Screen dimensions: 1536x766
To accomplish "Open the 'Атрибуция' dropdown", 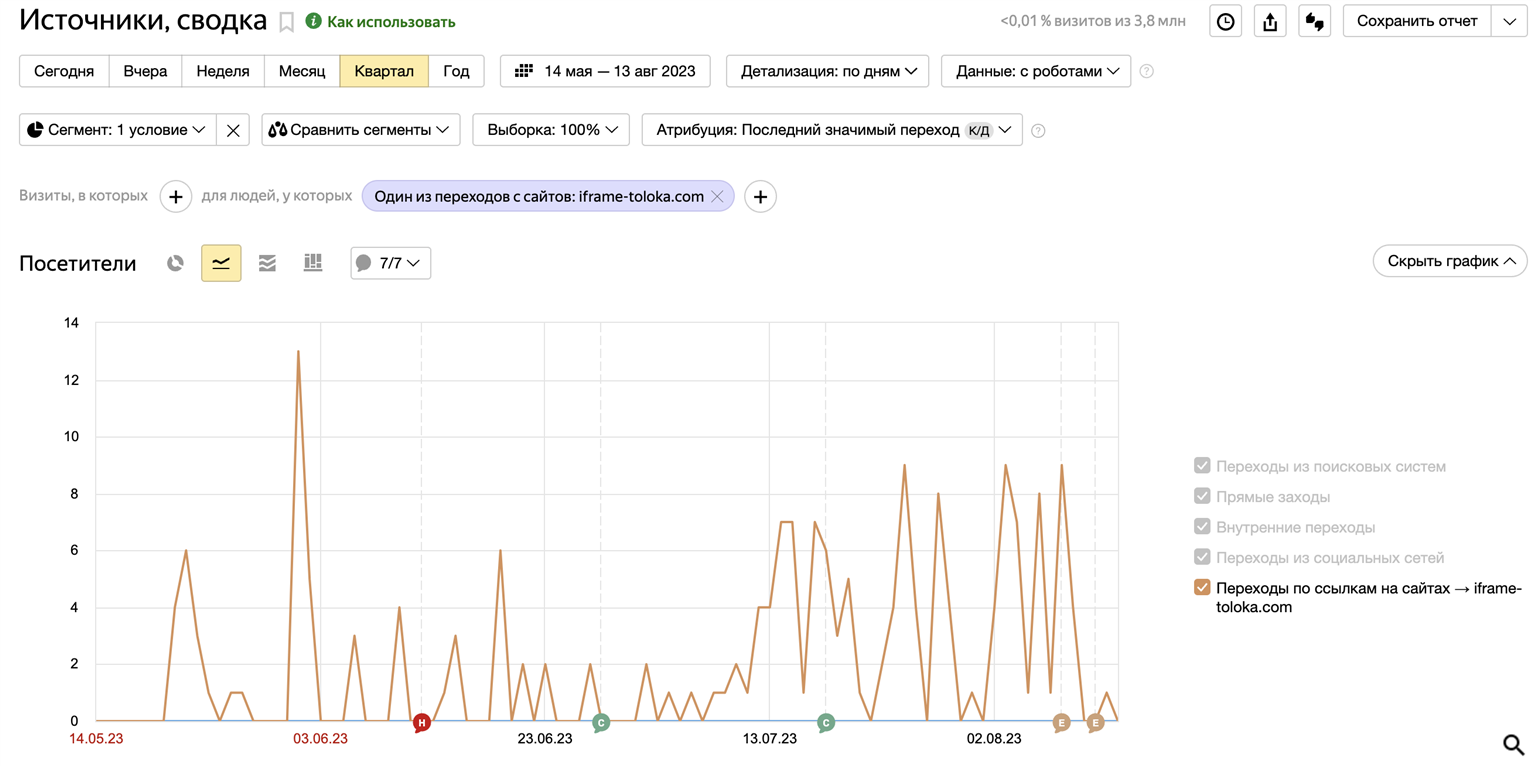I will click(831, 130).
